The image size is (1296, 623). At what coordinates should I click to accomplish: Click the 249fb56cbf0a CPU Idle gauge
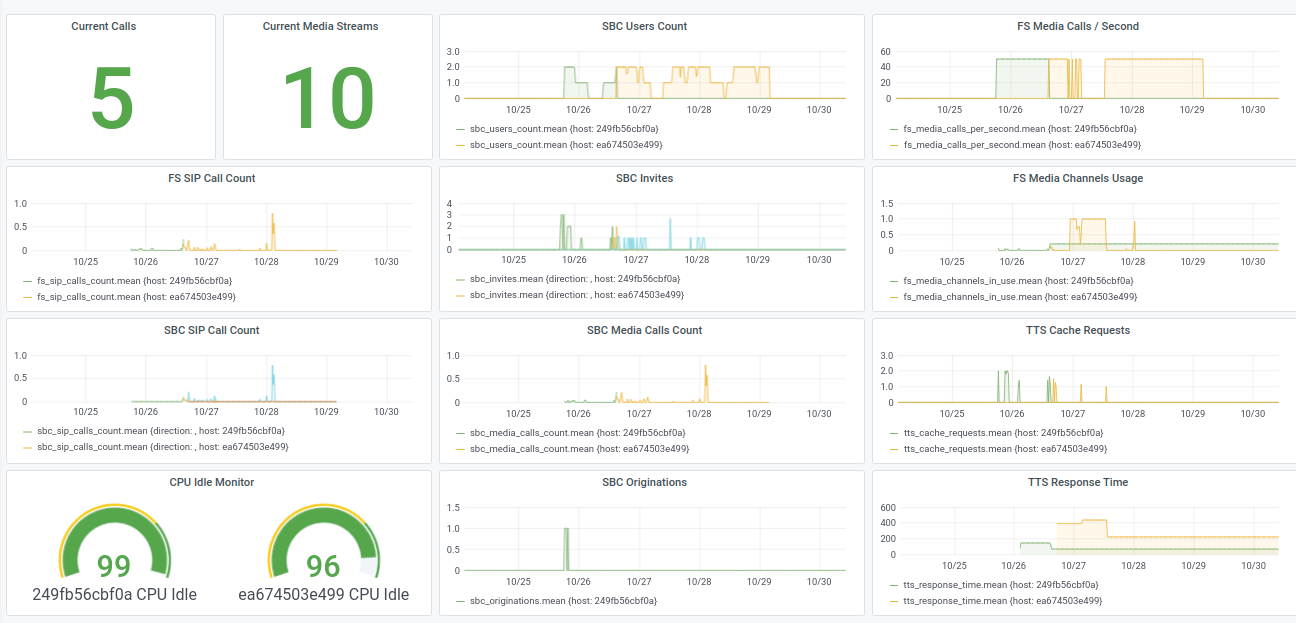tap(114, 545)
